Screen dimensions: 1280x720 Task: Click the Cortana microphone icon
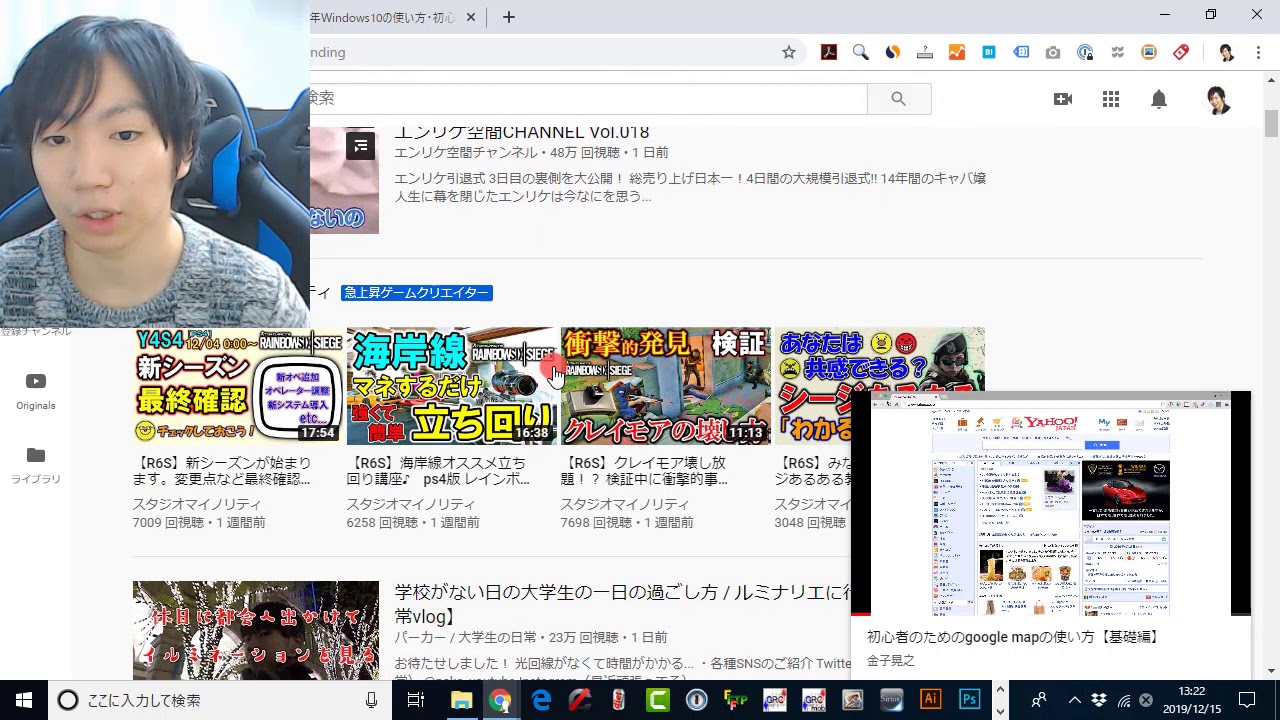click(x=371, y=700)
